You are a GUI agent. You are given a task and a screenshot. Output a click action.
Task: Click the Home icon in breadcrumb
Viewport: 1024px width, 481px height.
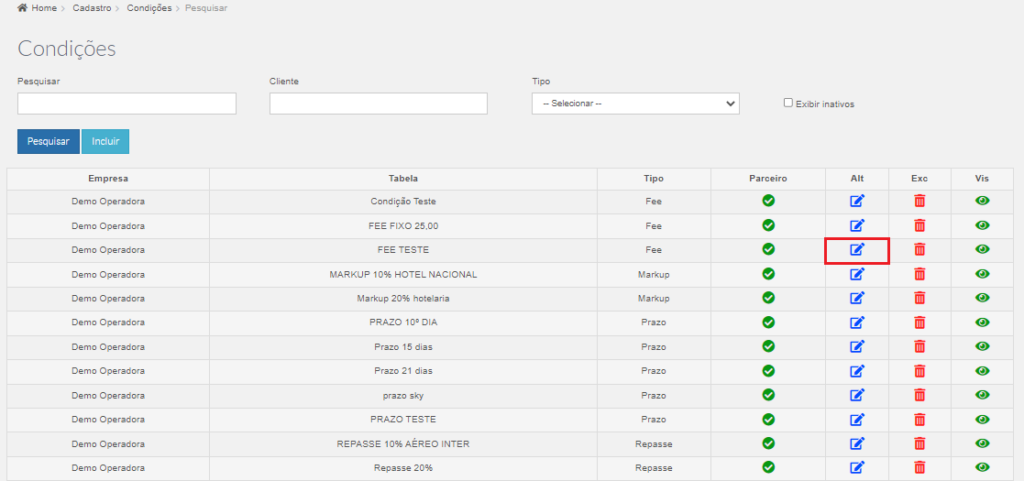(x=22, y=8)
